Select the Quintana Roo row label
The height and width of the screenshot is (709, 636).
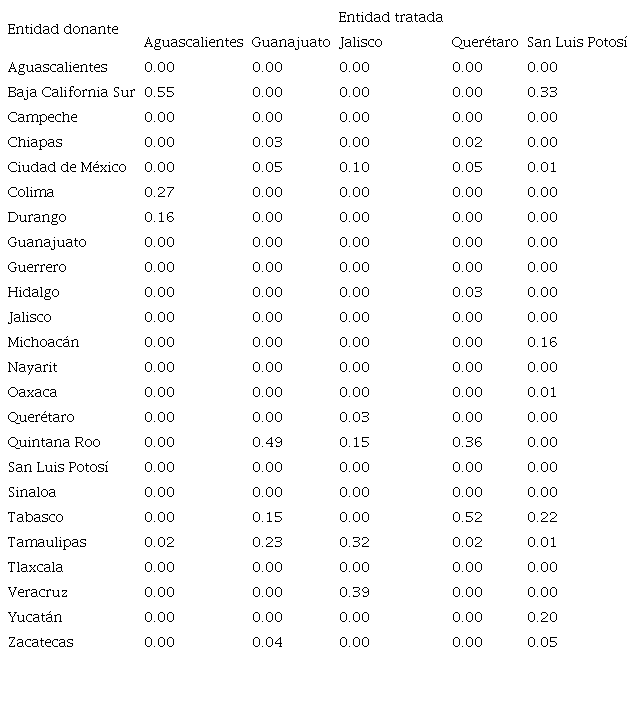54,443
